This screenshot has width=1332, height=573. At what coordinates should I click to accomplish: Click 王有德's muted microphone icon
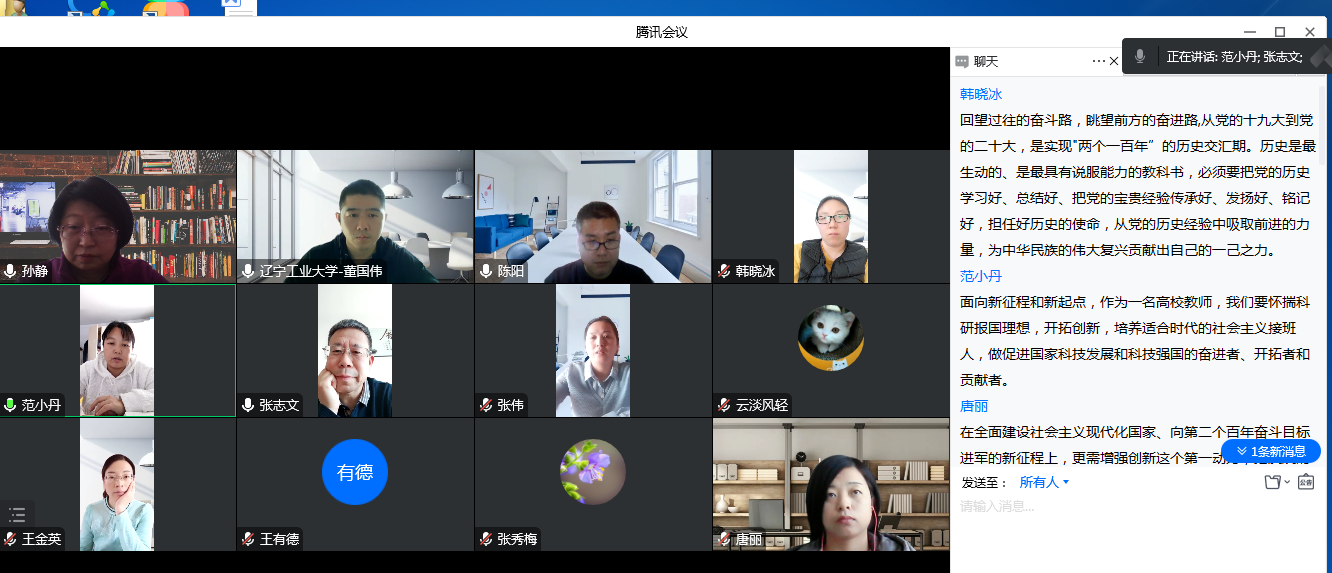coord(248,539)
